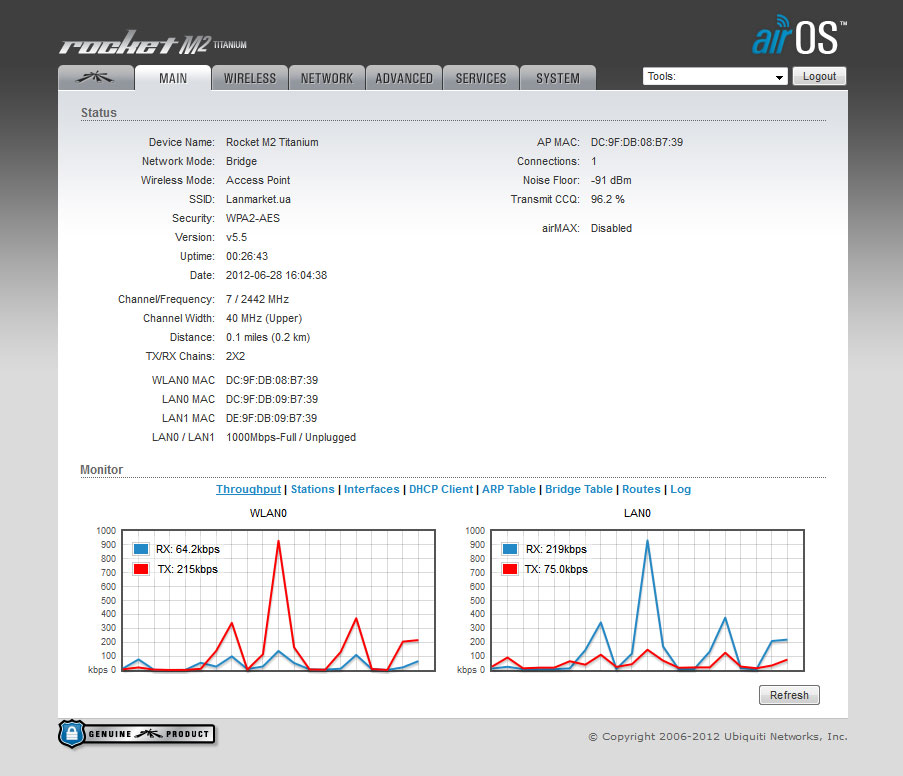Viewport: 903px width, 776px height.
Task: Switch to the NETWORK tab
Action: (326, 77)
